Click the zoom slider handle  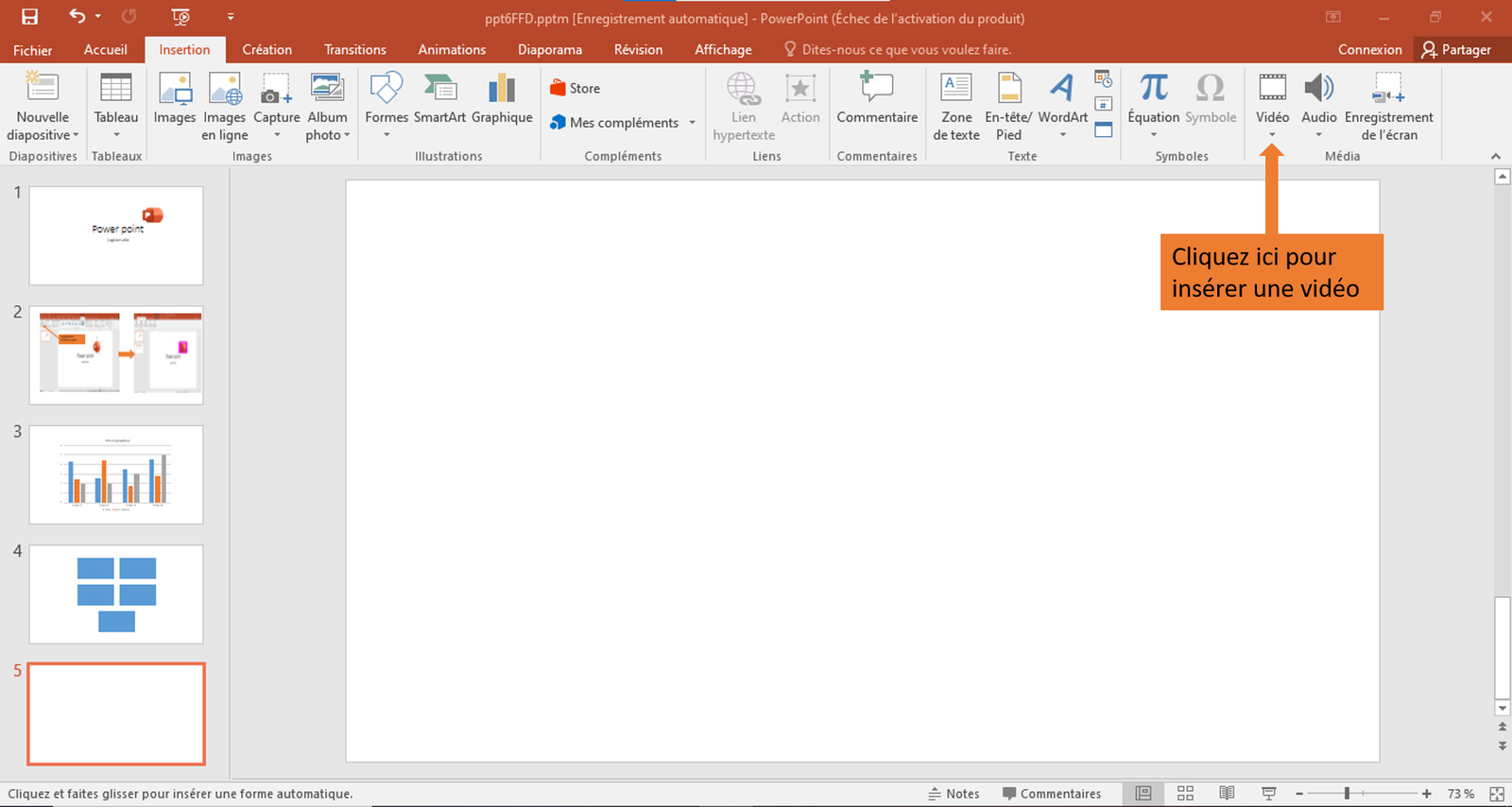[x=1347, y=794]
